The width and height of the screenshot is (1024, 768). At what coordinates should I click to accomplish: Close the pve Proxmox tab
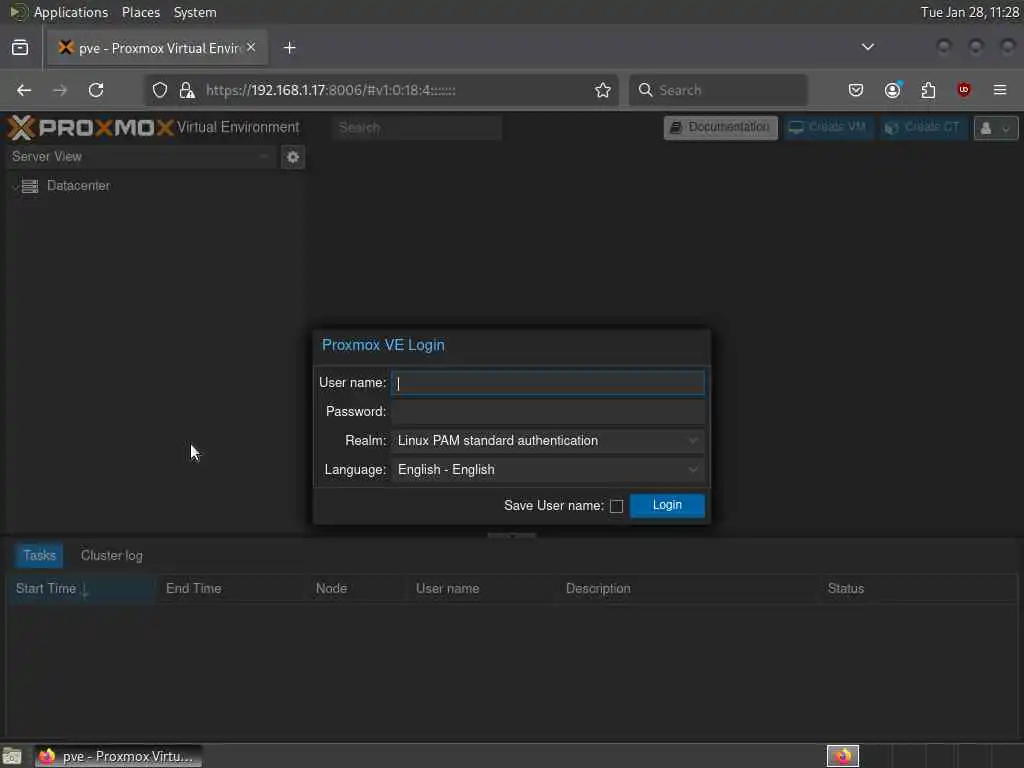pos(251,47)
